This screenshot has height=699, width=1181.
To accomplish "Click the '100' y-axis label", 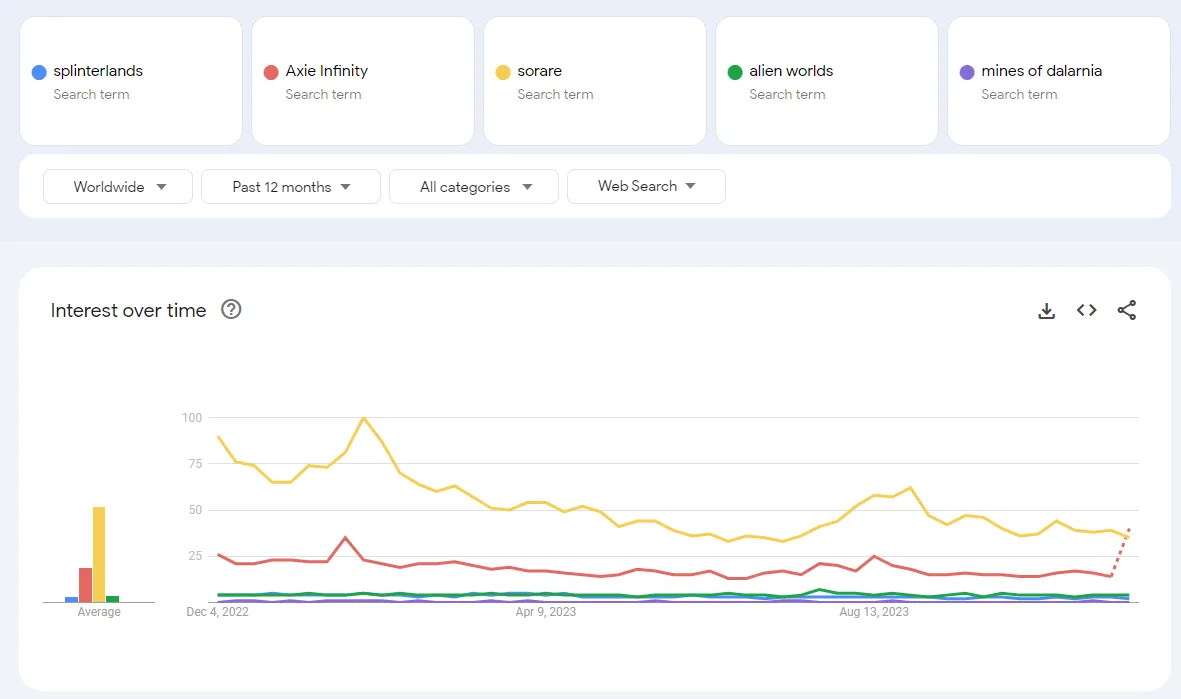I will (192, 417).
